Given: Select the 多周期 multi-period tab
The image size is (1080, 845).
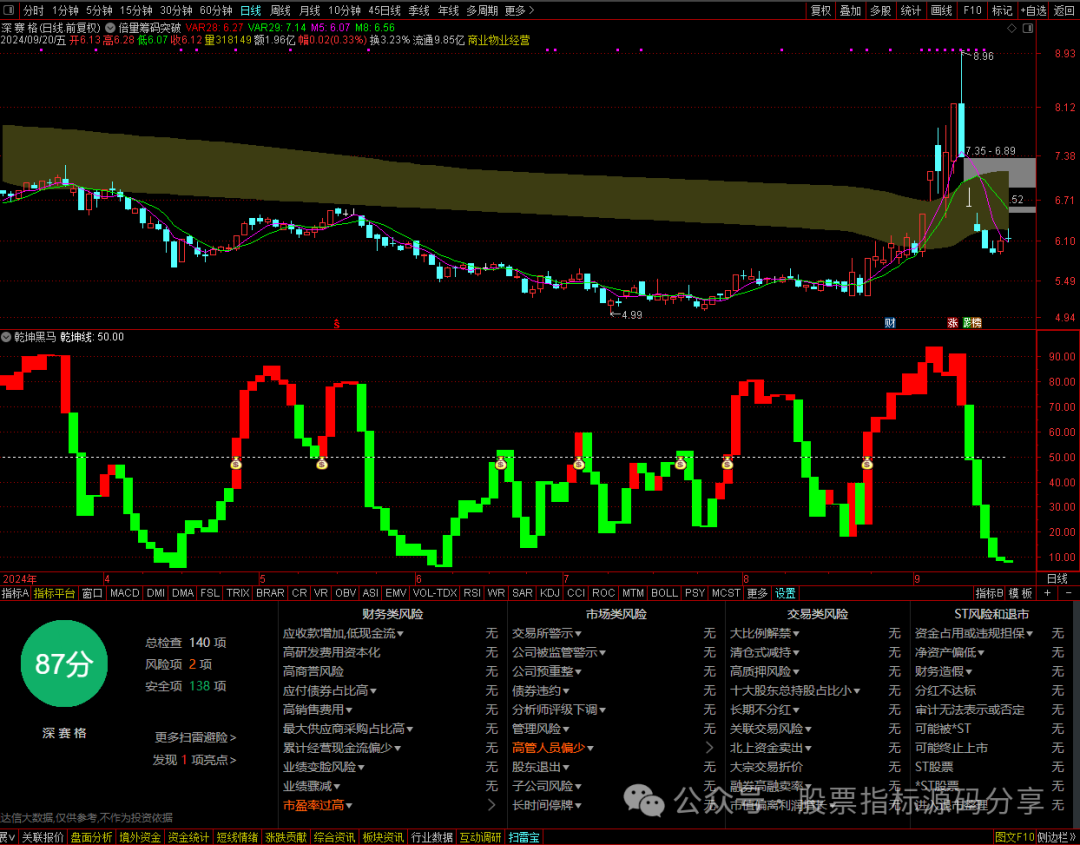Looking at the screenshot, I should pyautogui.click(x=481, y=10).
